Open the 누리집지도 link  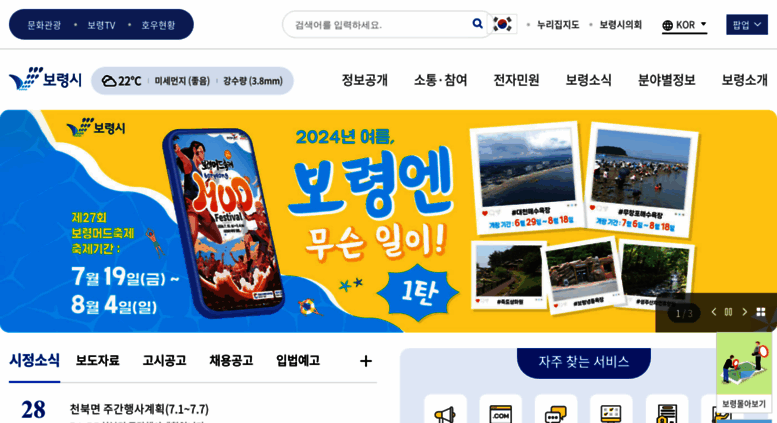pos(558,24)
